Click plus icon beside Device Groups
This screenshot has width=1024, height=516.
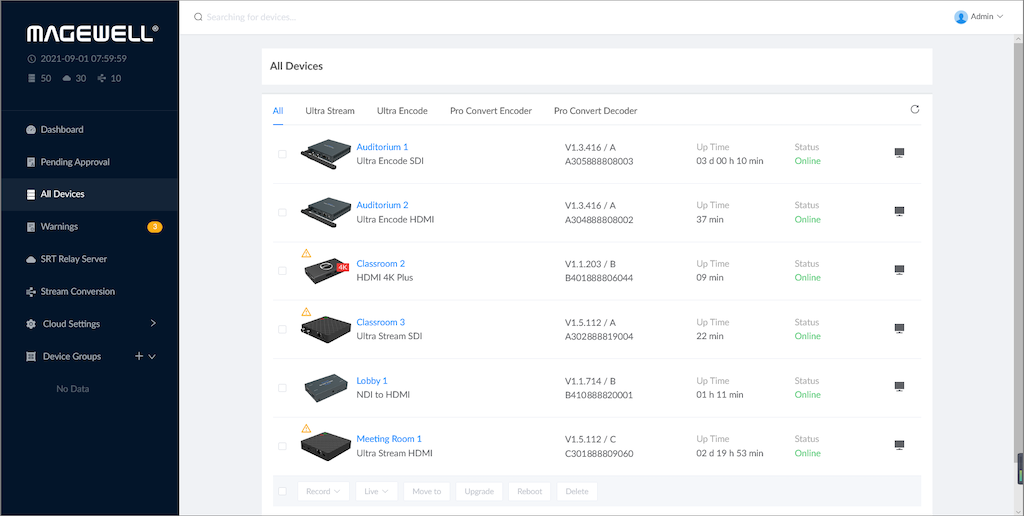138,356
